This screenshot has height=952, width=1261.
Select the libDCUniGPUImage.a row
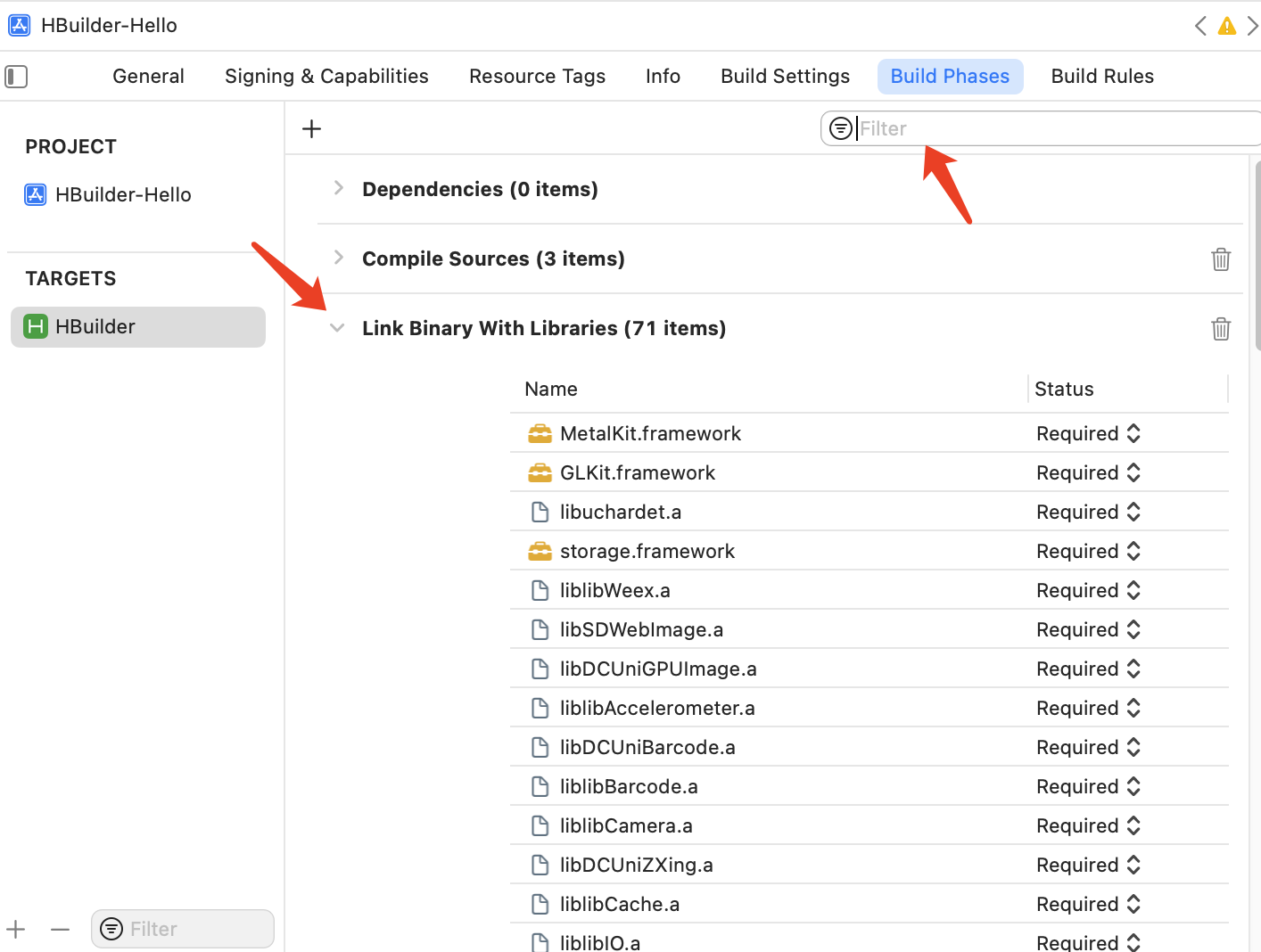(x=870, y=669)
